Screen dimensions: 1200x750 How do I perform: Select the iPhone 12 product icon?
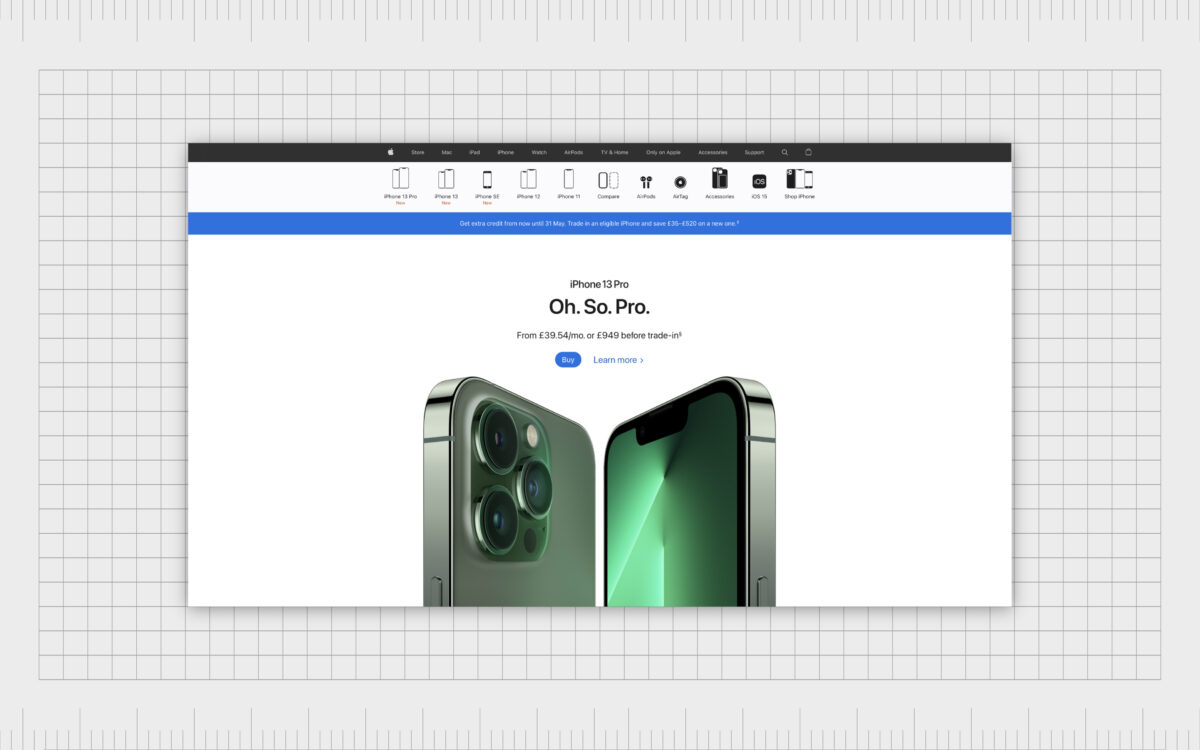pos(528,178)
